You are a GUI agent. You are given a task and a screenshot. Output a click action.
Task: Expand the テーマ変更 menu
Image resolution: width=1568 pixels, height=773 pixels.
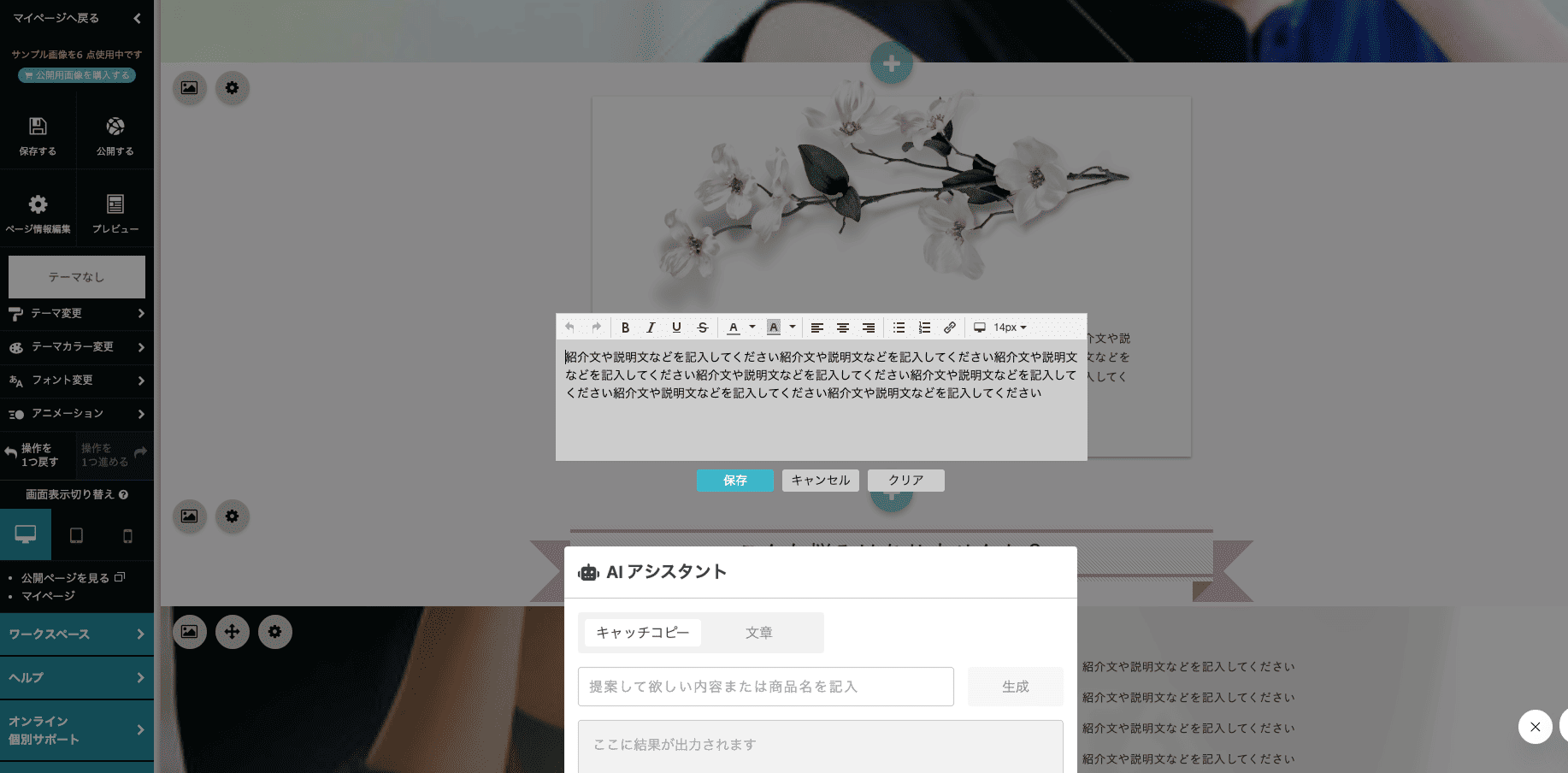[77, 314]
